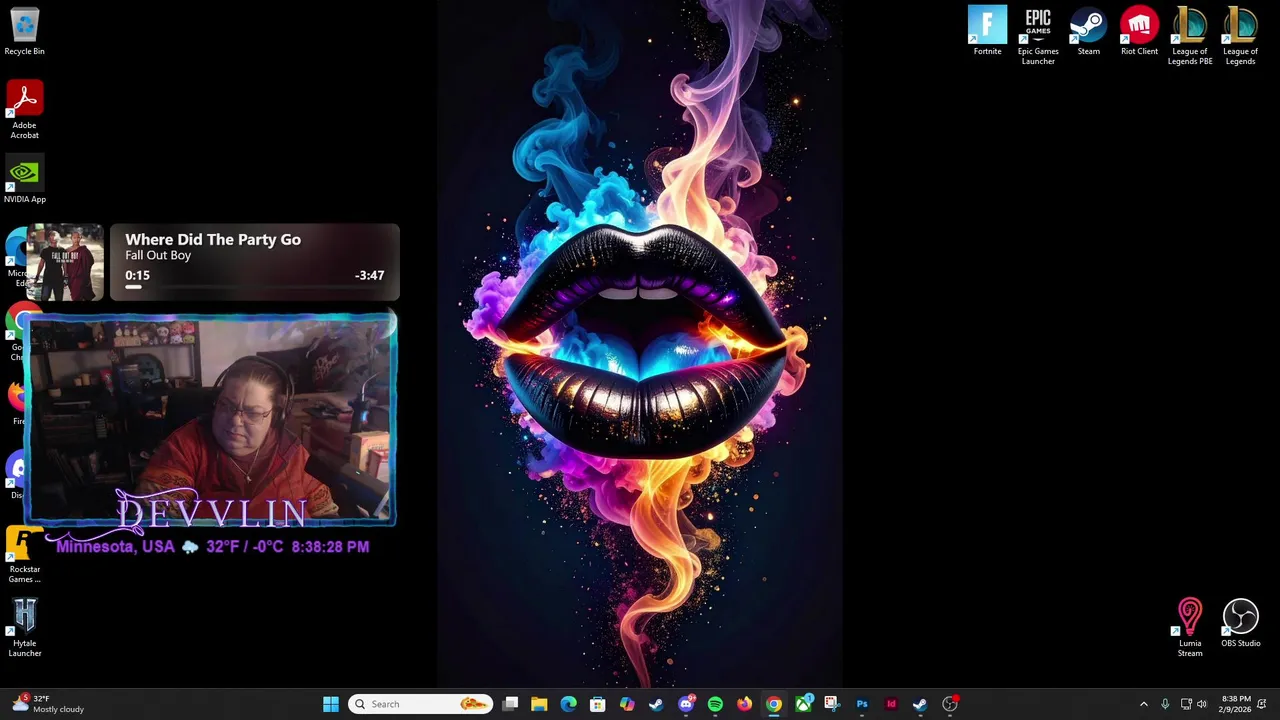Open Copilot from the taskbar
The height and width of the screenshot is (720, 1280).
click(x=627, y=704)
